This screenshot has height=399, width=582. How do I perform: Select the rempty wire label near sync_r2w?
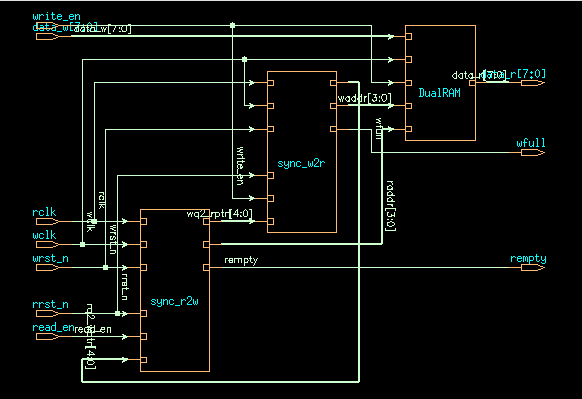point(241,260)
